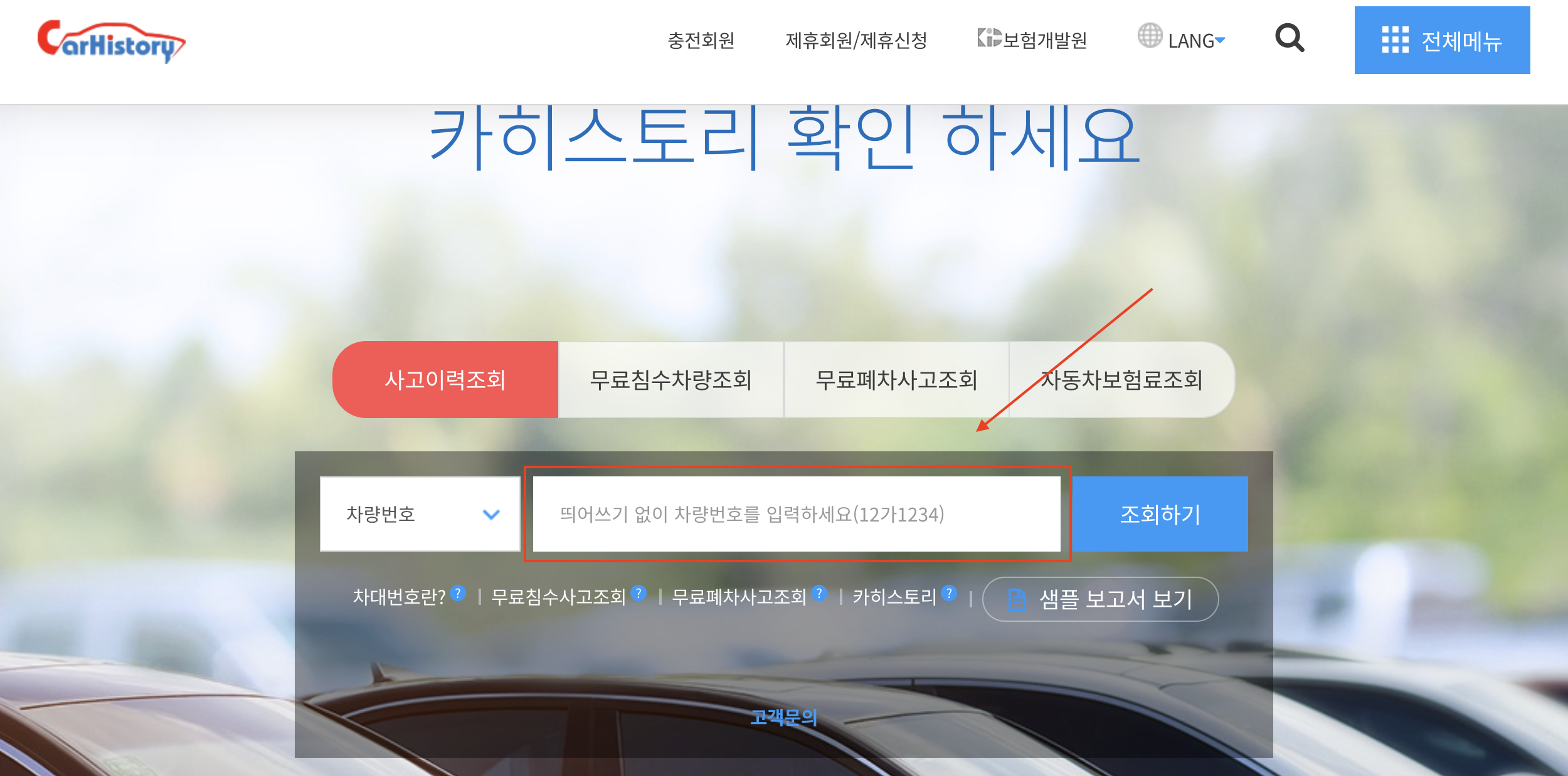Click the 카히스토리 help question icon
Screen dimensions: 1568x776
(x=949, y=593)
